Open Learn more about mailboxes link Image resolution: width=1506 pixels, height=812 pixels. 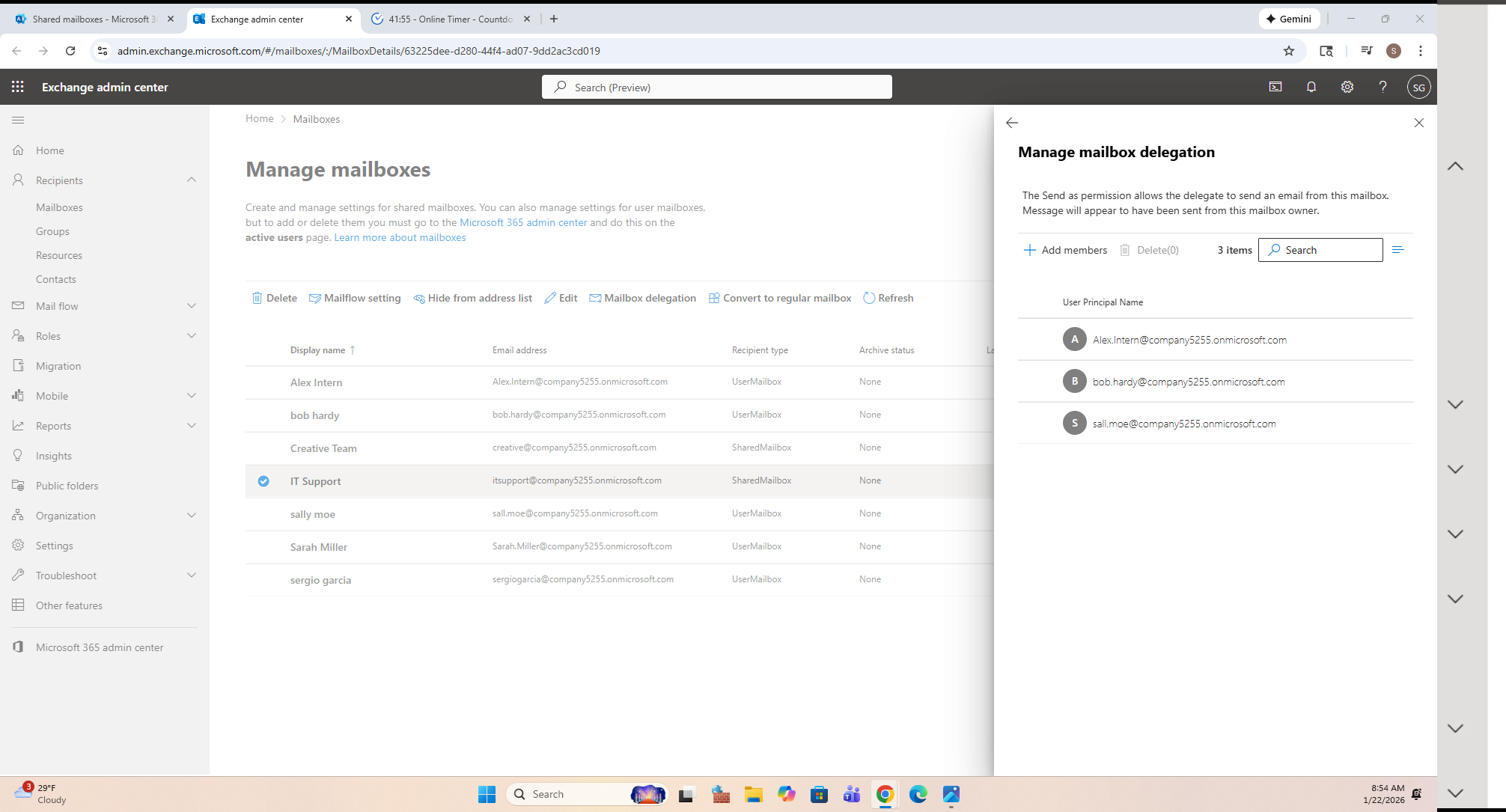400,237
